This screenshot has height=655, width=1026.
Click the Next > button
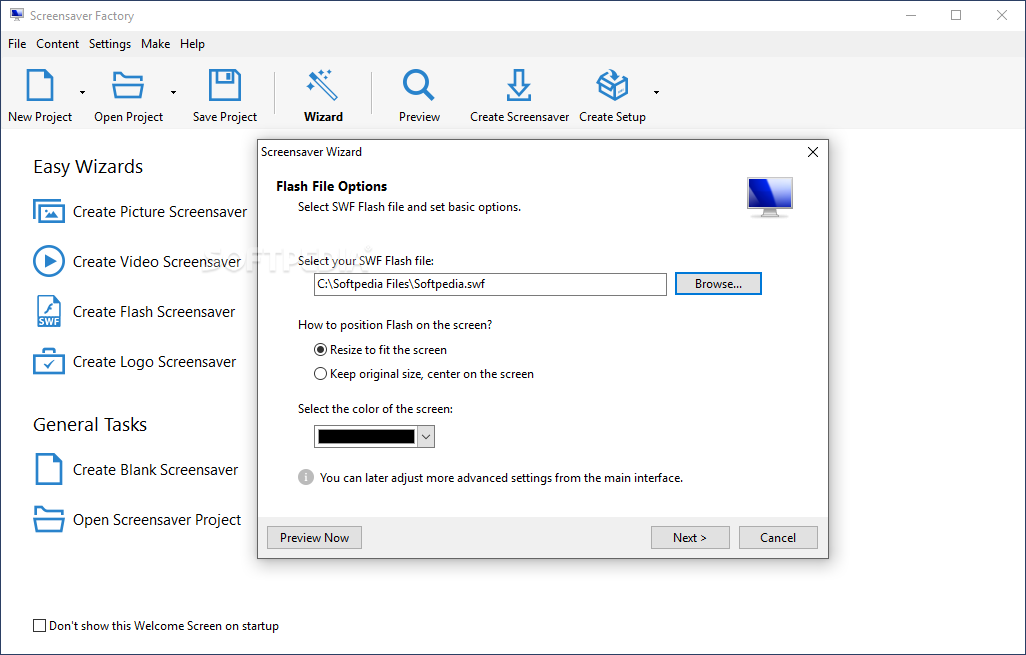(x=690, y=537)
